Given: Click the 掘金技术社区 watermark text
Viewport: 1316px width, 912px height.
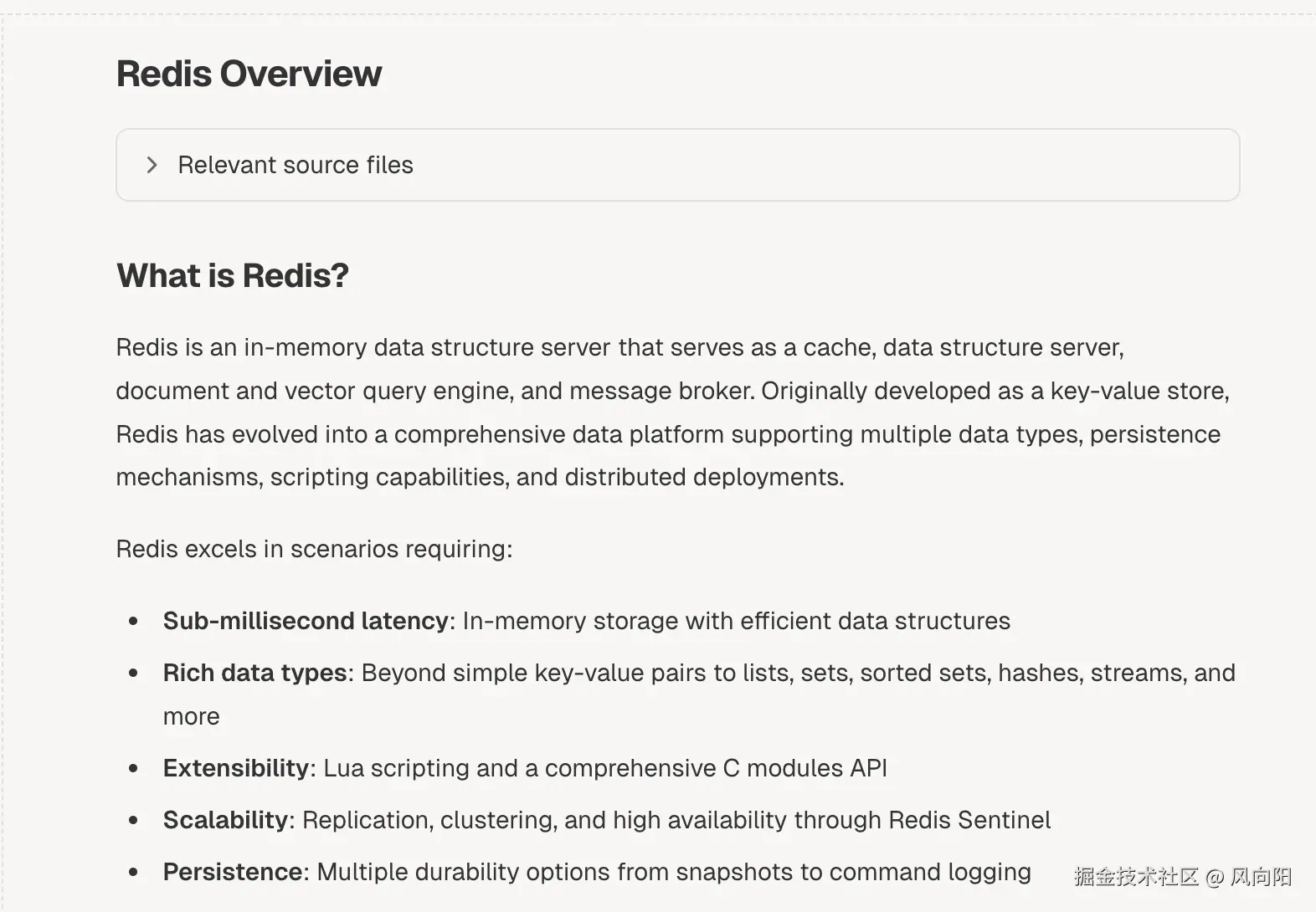Looking at the screenshot, I should [1136, 876].
